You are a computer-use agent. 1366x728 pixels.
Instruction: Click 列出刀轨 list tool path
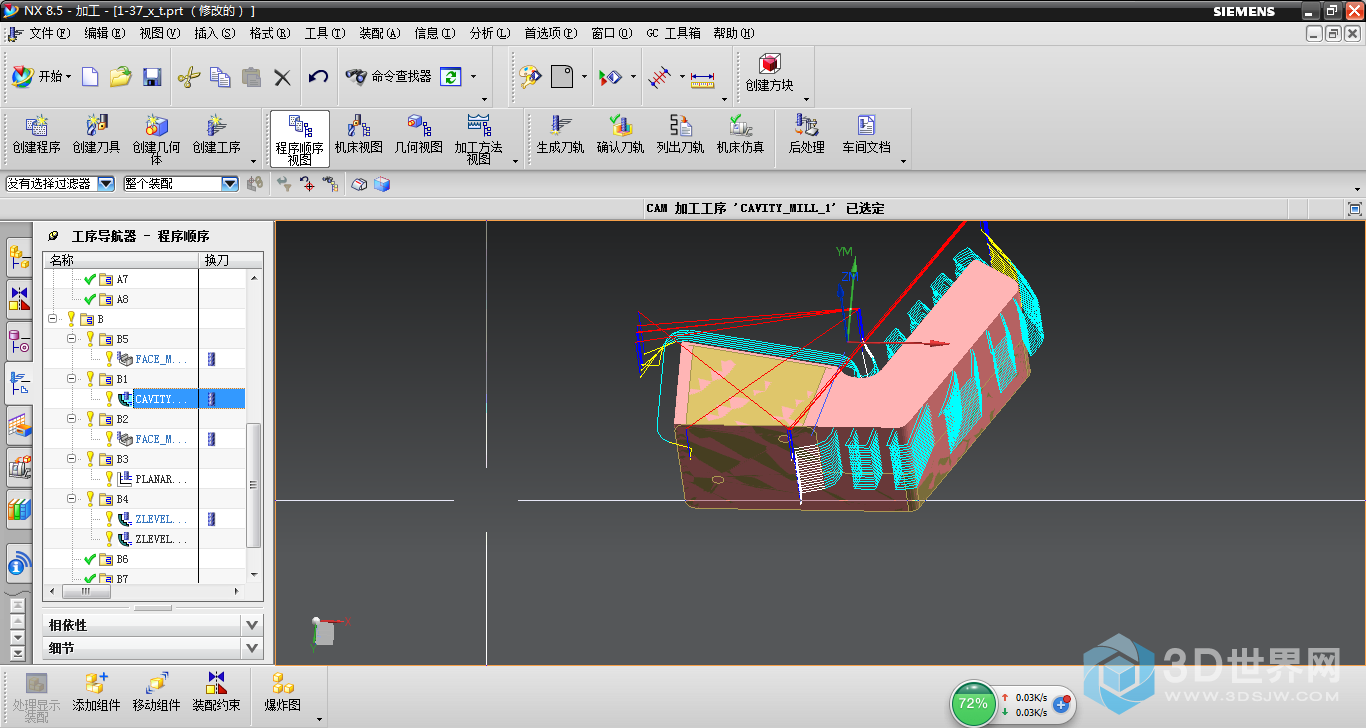coord(680,134)
